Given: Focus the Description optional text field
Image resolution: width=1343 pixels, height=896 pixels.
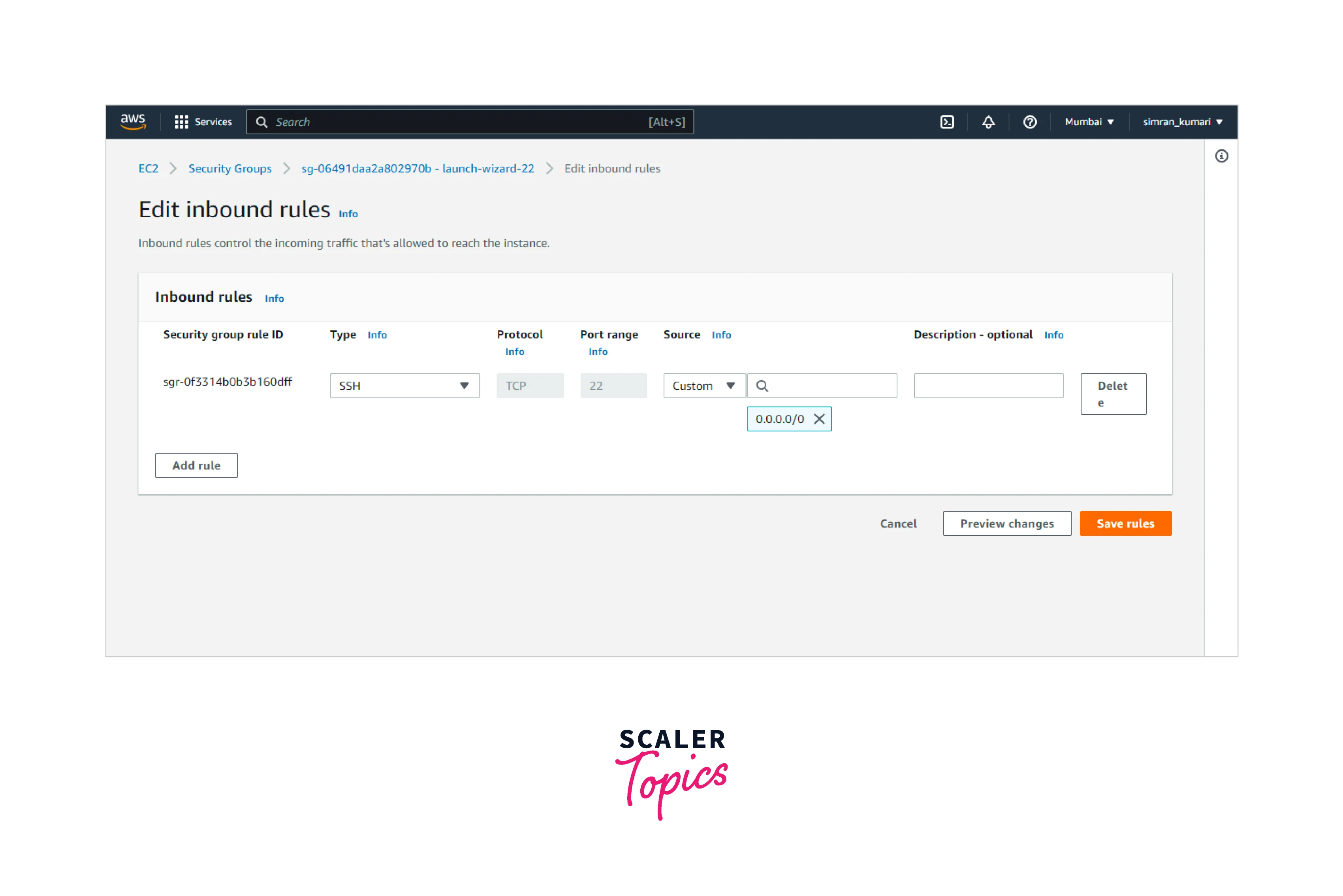Looking at the screenshot, I should [988, 386].
